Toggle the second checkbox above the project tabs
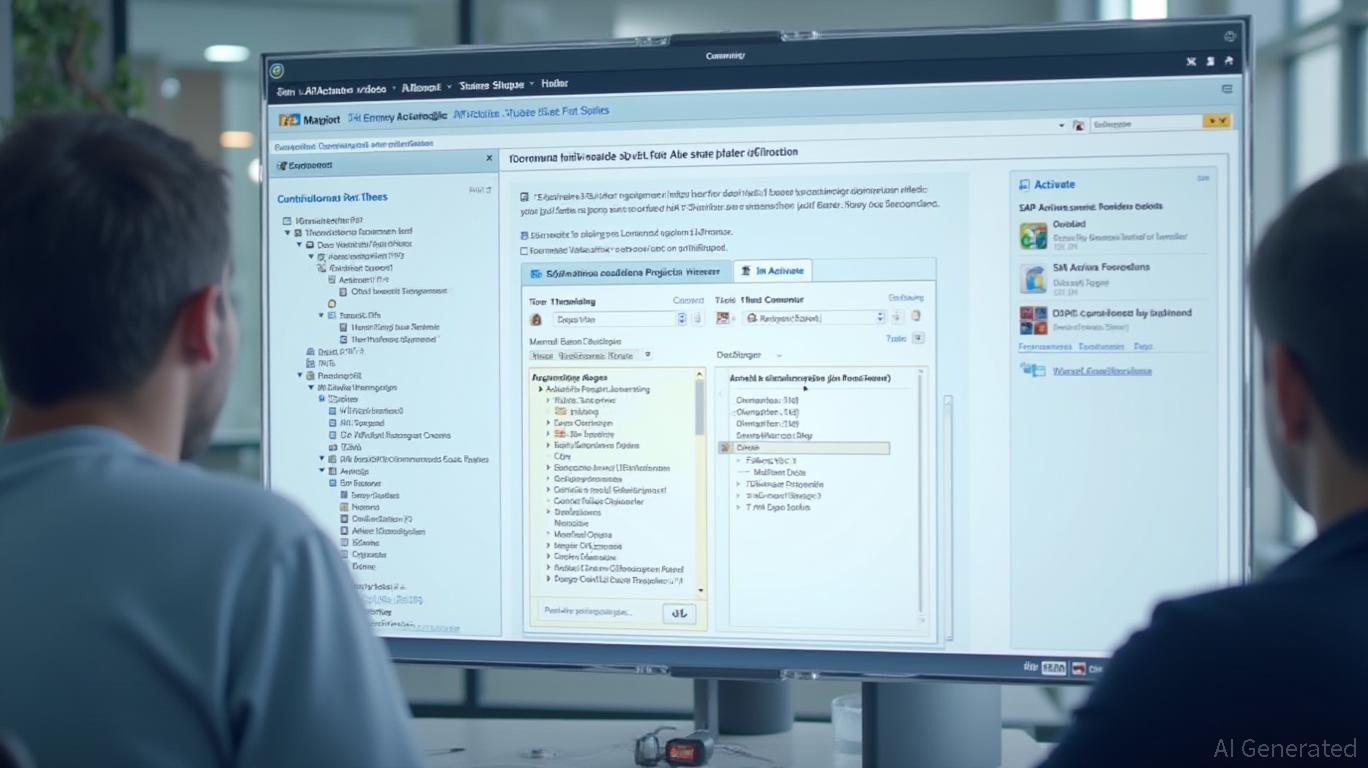Viewport: 1368px width, 768px height. (524, 250)
